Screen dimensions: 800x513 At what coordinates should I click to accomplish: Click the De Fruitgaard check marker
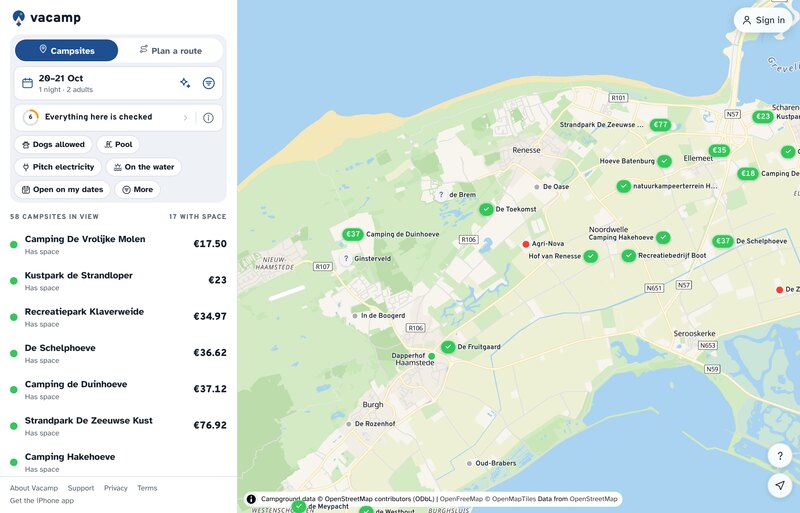tap(448, 347)
